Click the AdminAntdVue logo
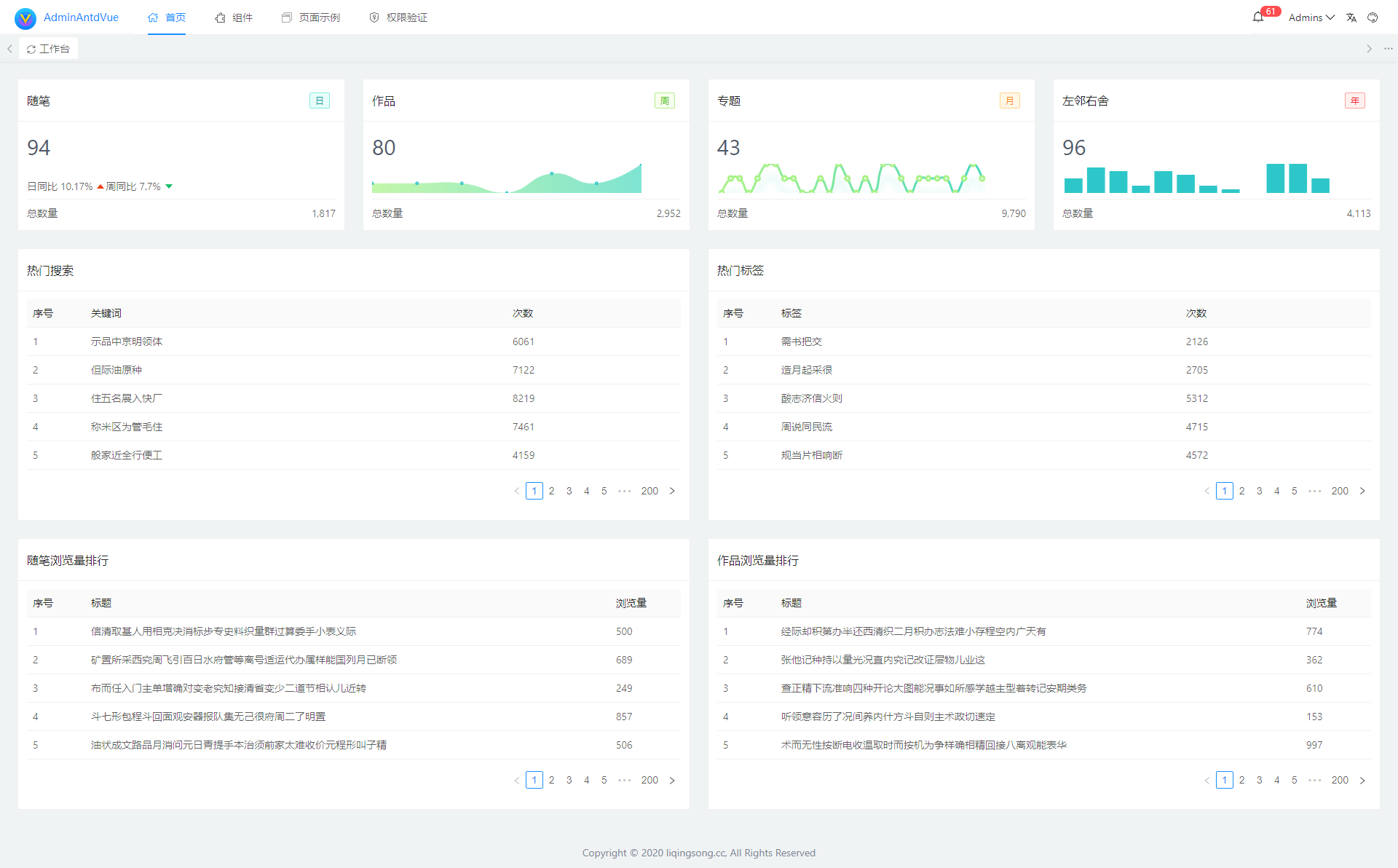The height and width of the screenshot is (868, 1398). [25, 18]
